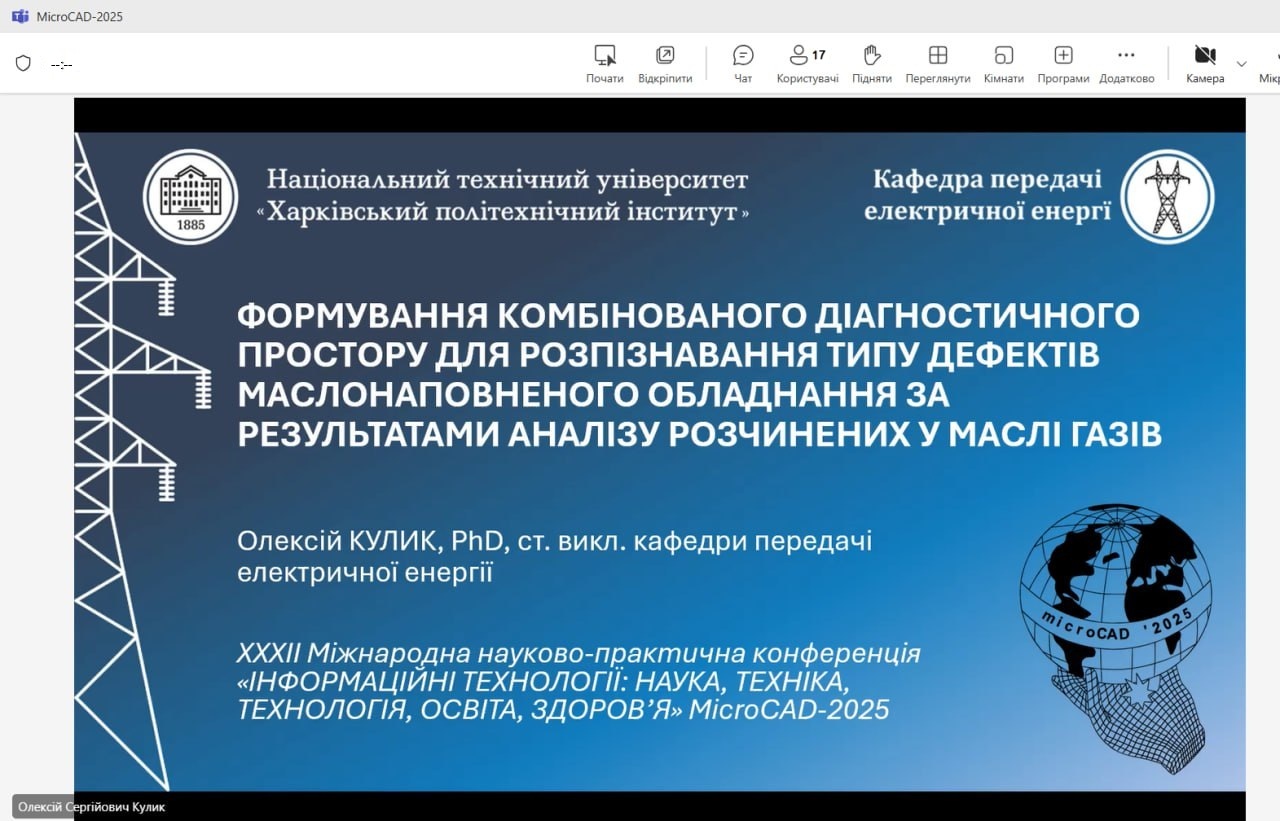The image size is (1280, 821).
Task: Click the shared presentation slide
Action: click(x=660, y=461)
